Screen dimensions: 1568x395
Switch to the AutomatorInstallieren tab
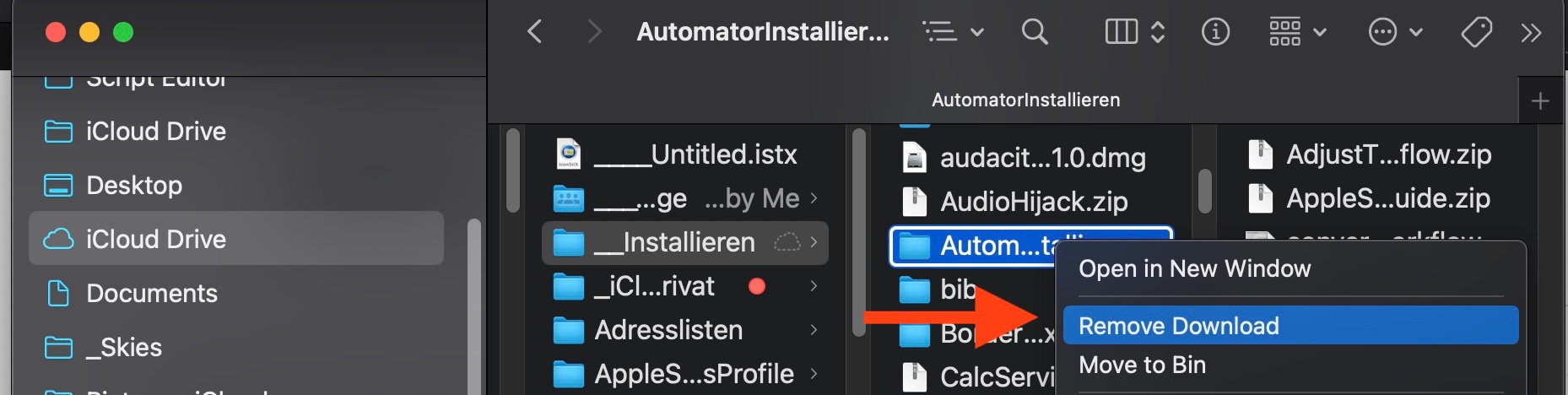click(x=1025, y=100)
